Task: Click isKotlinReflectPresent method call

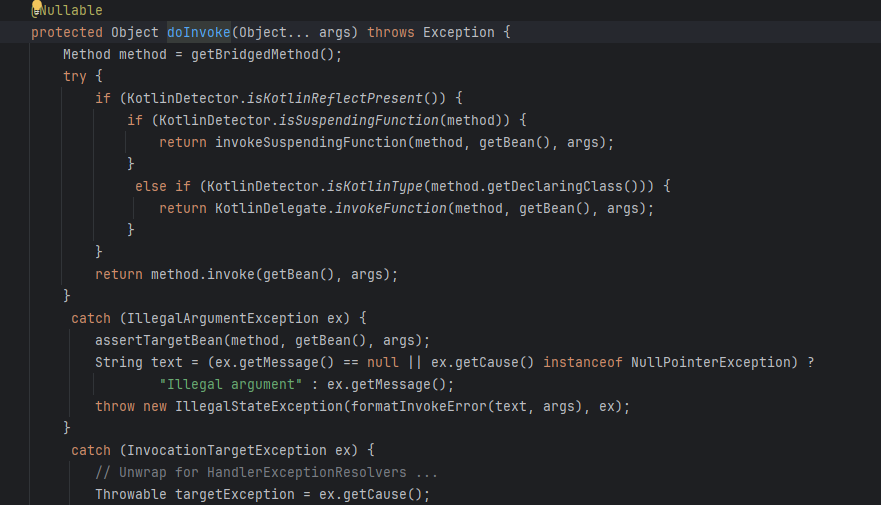Action: [x=334, y=98]
